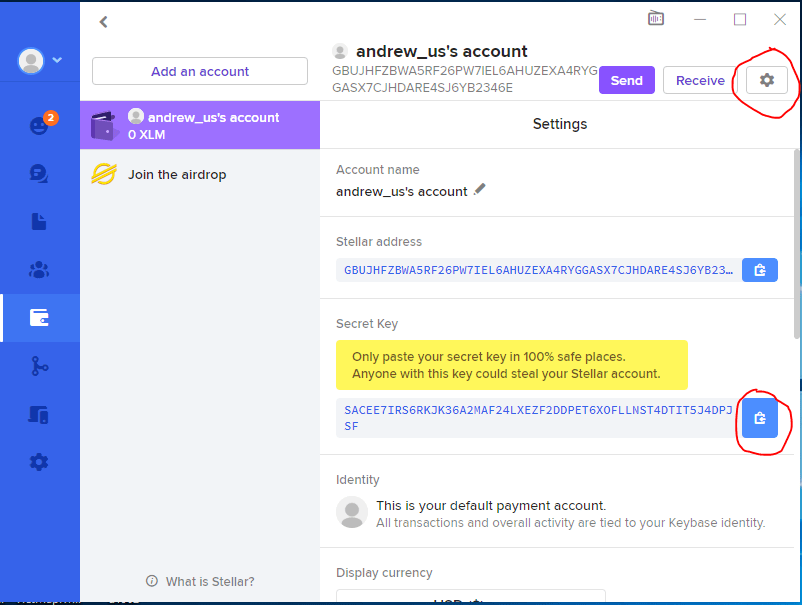Open the Git repositories section
802x605 pixels.
click(x=39, y=366)
